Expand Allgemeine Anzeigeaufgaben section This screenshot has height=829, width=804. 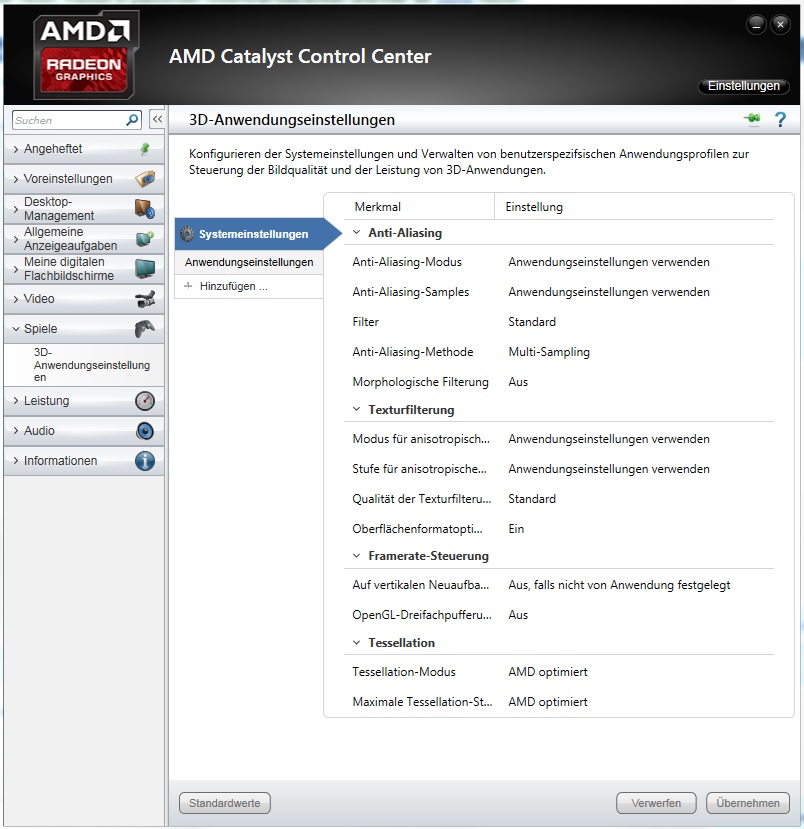(x=16, y=239)
